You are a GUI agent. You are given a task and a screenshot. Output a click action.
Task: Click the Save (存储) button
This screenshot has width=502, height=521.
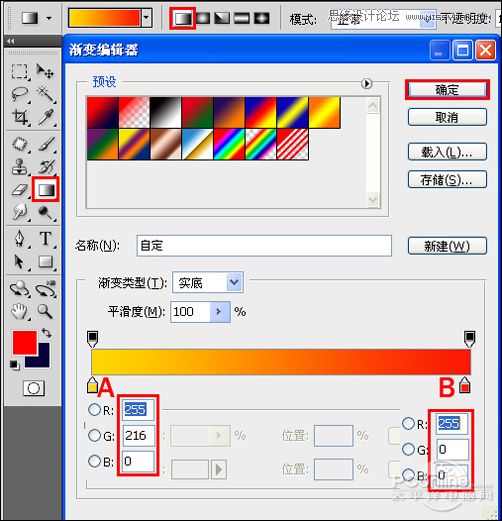pos(447,180)
